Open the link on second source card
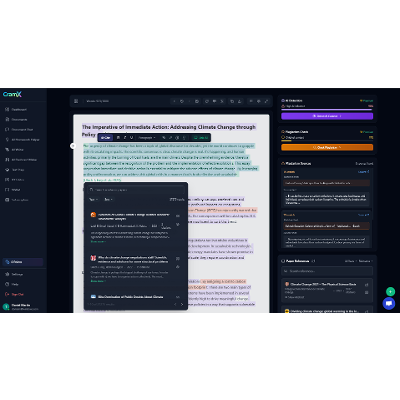 coord(363,215)
